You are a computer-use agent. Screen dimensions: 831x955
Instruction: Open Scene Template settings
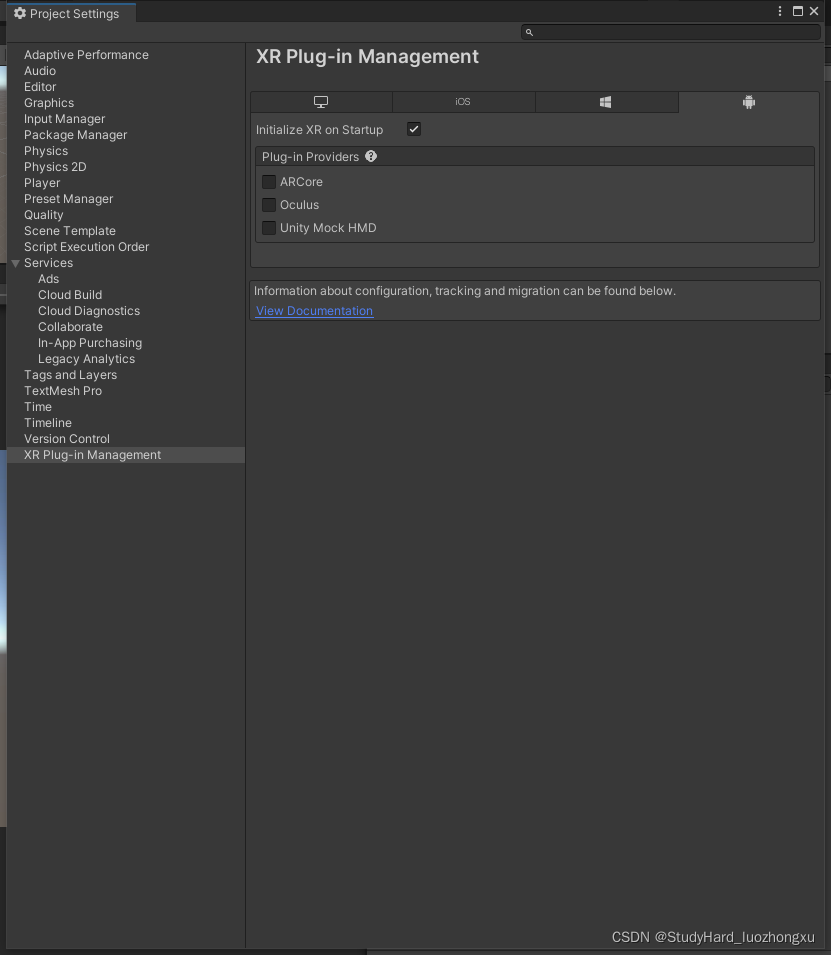click(69, 231)
